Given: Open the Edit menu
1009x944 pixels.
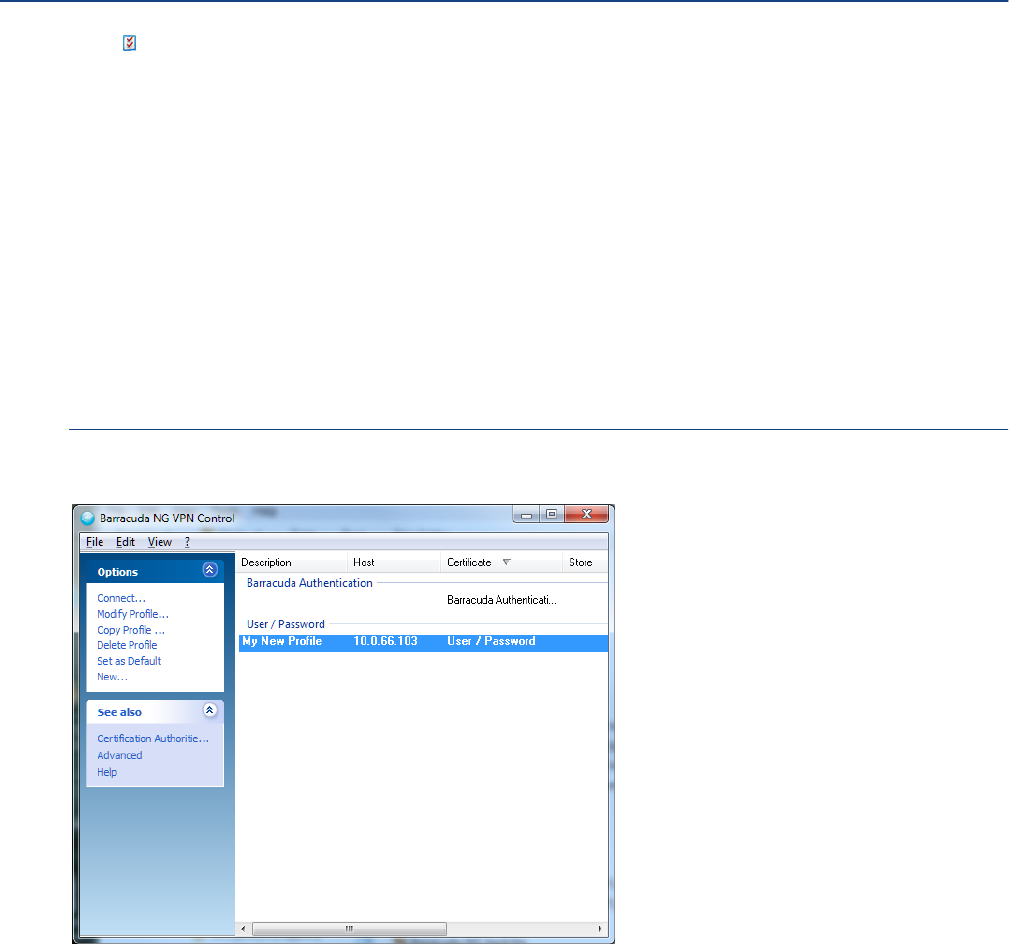Looking at the screenshot, I should pyautogui.click(x=125, y=542).
